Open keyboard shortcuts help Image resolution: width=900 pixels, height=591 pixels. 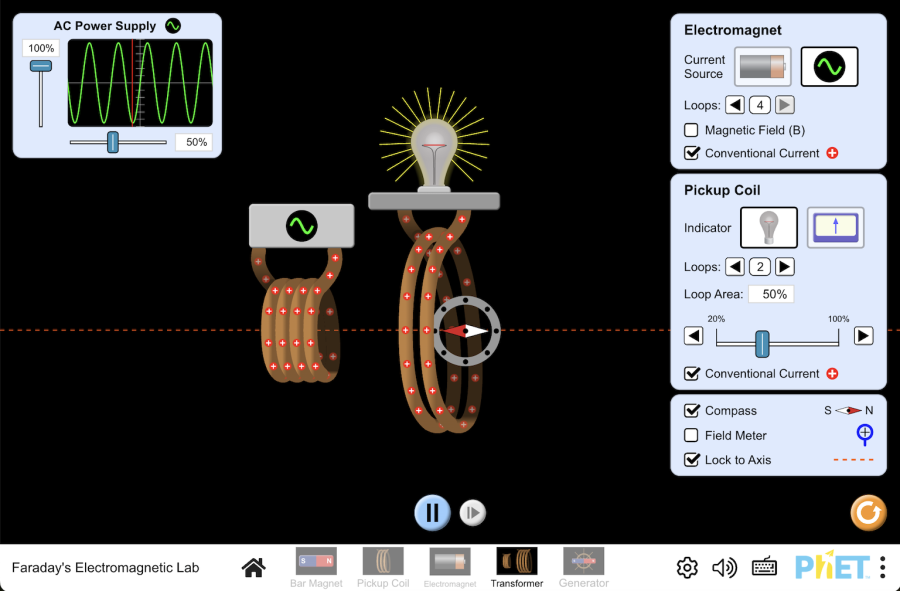765,568
